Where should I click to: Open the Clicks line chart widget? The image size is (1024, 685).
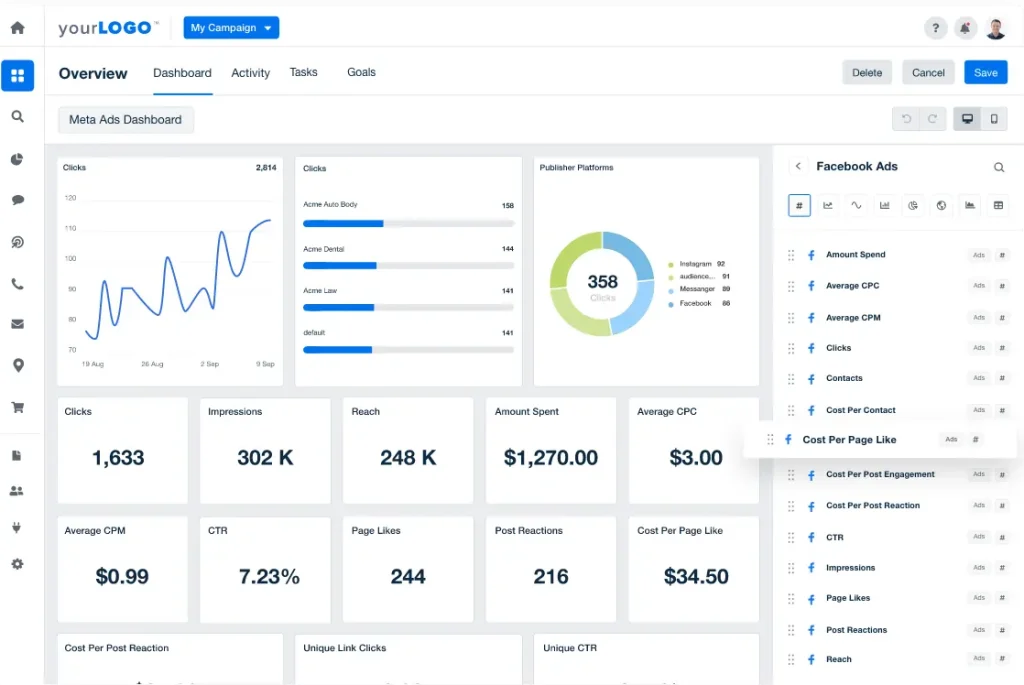click(x=170, y=271)
